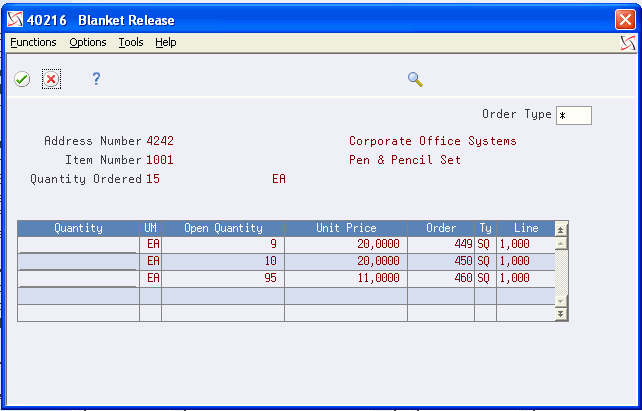Click Open Quantity cell showing 95

pyautogui.click(x=223, y=279)
